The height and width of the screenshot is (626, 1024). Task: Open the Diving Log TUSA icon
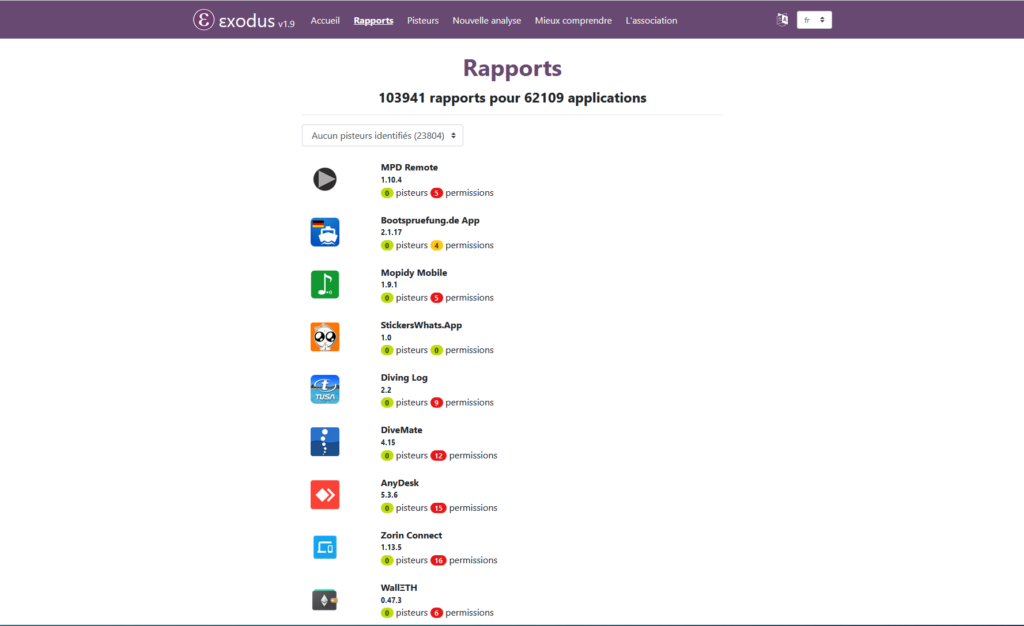[x=325, y=389]
